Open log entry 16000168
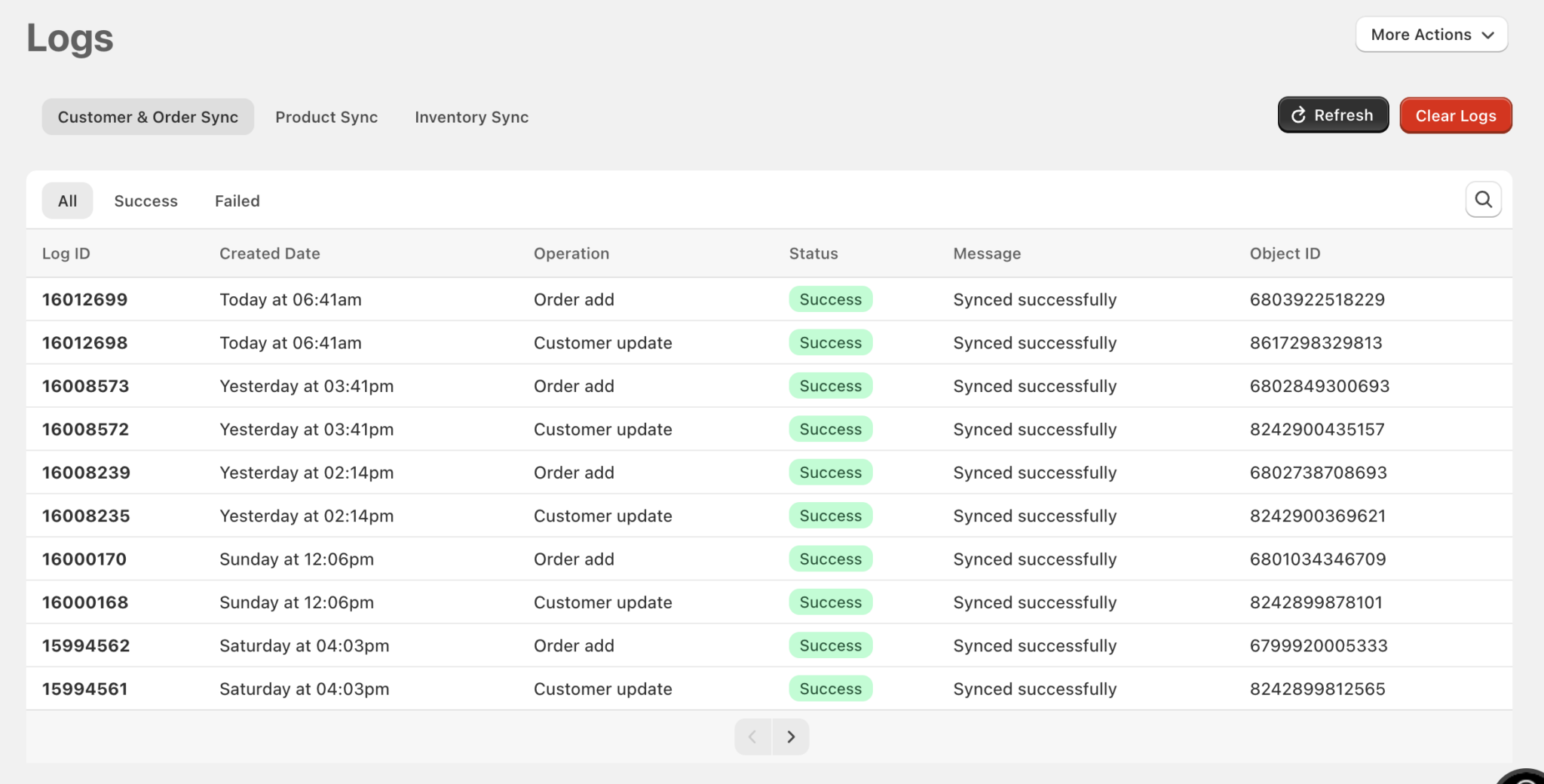Screen dimensions: 1544x784 point(85,602)
